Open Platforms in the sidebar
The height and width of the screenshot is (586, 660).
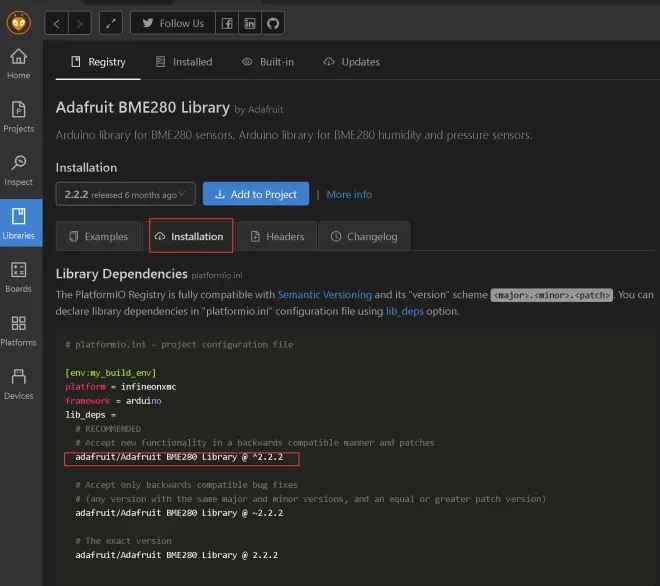19,331
